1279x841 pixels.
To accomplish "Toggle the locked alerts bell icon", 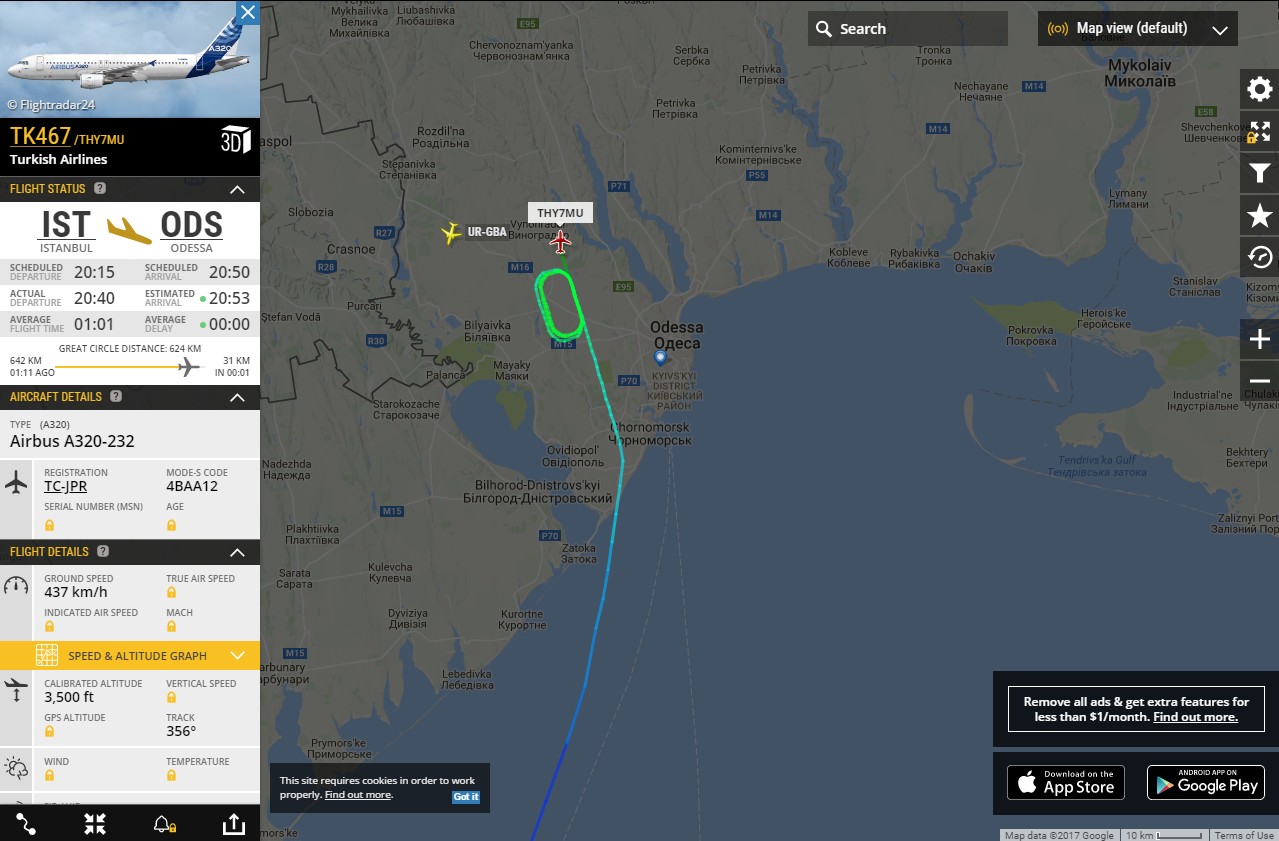I will pos(163,824).
